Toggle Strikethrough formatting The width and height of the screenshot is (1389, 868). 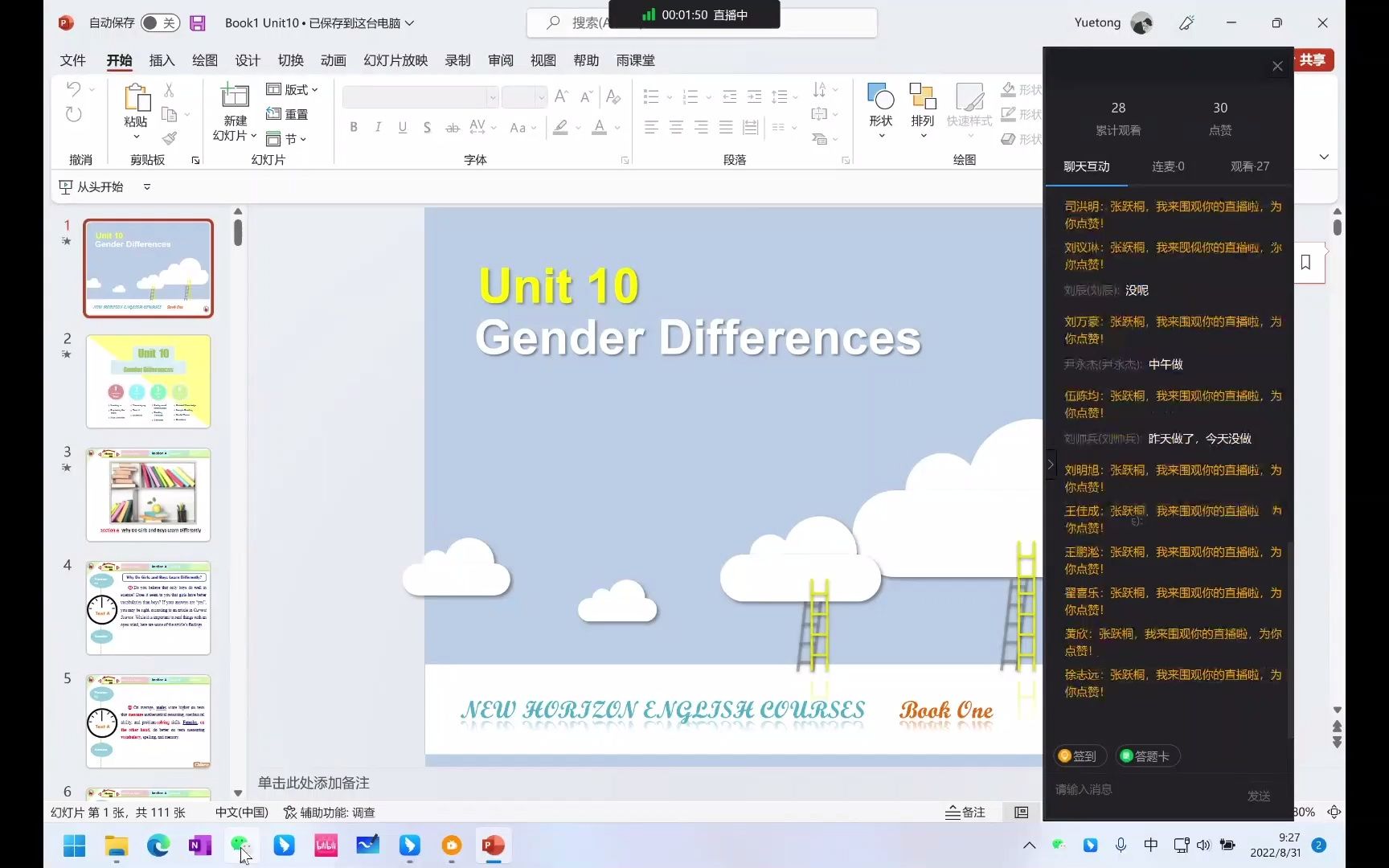pyautogui.click(x=453, y=127)
